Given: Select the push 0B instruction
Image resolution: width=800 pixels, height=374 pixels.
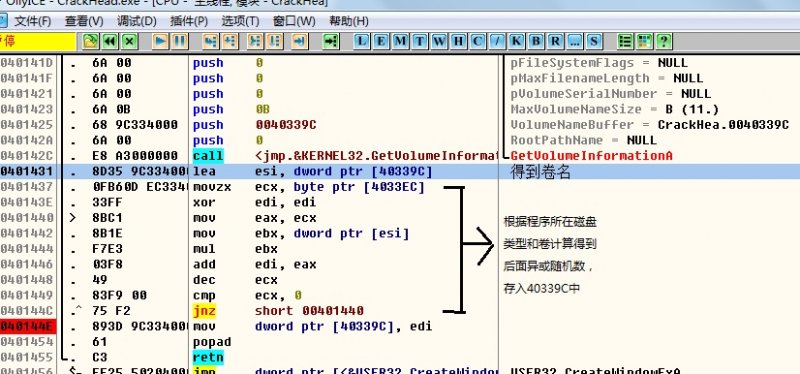Looking at the screenshot, I should (x=231, y=110).
